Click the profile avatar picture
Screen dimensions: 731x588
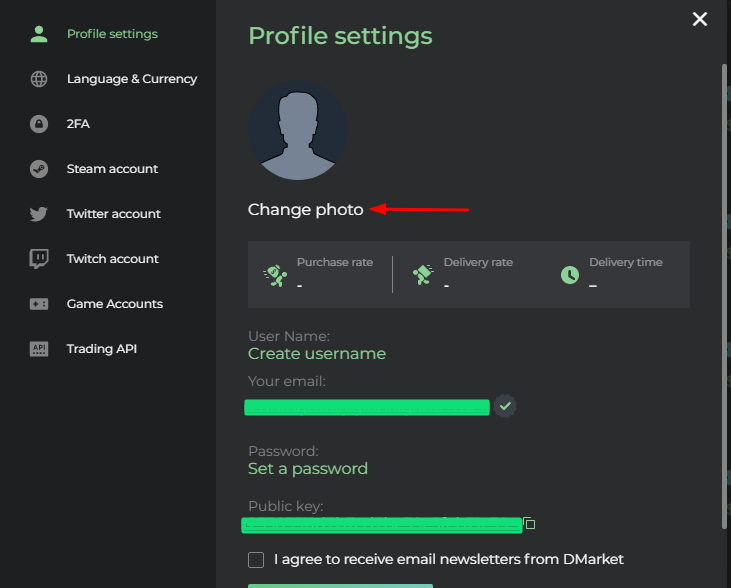[x=298, y=130]
